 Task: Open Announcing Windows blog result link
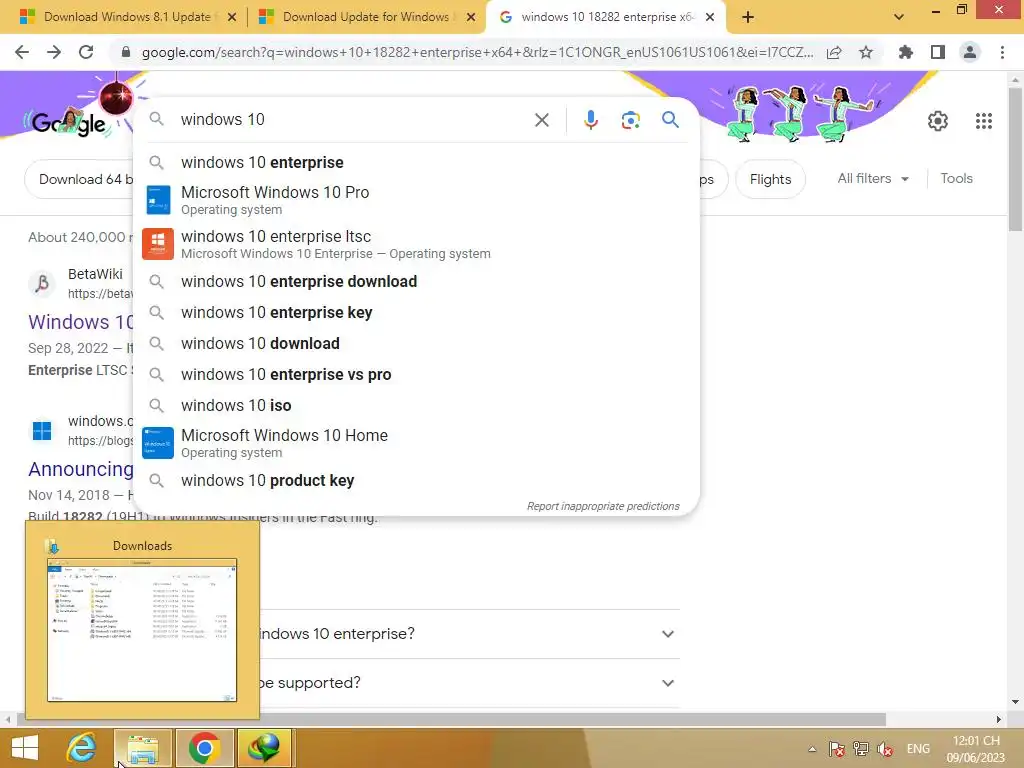(x=80, y=469)
